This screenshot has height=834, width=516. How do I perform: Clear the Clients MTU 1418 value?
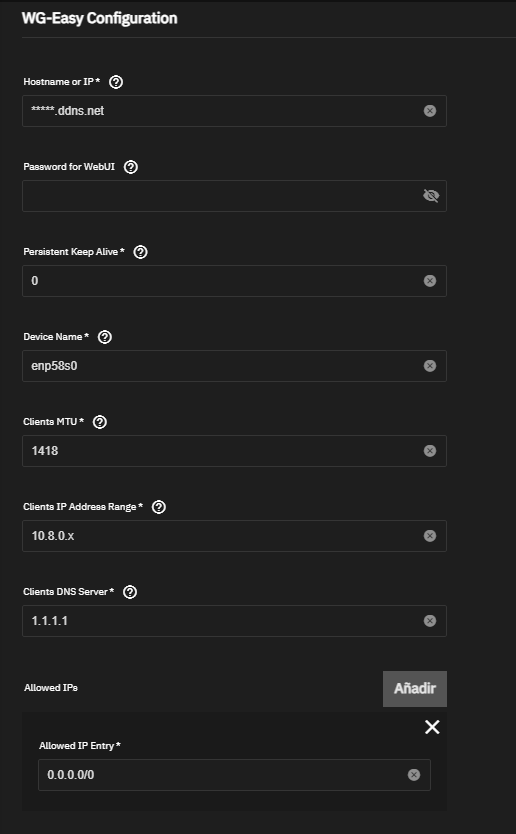[x=430, y=451]
